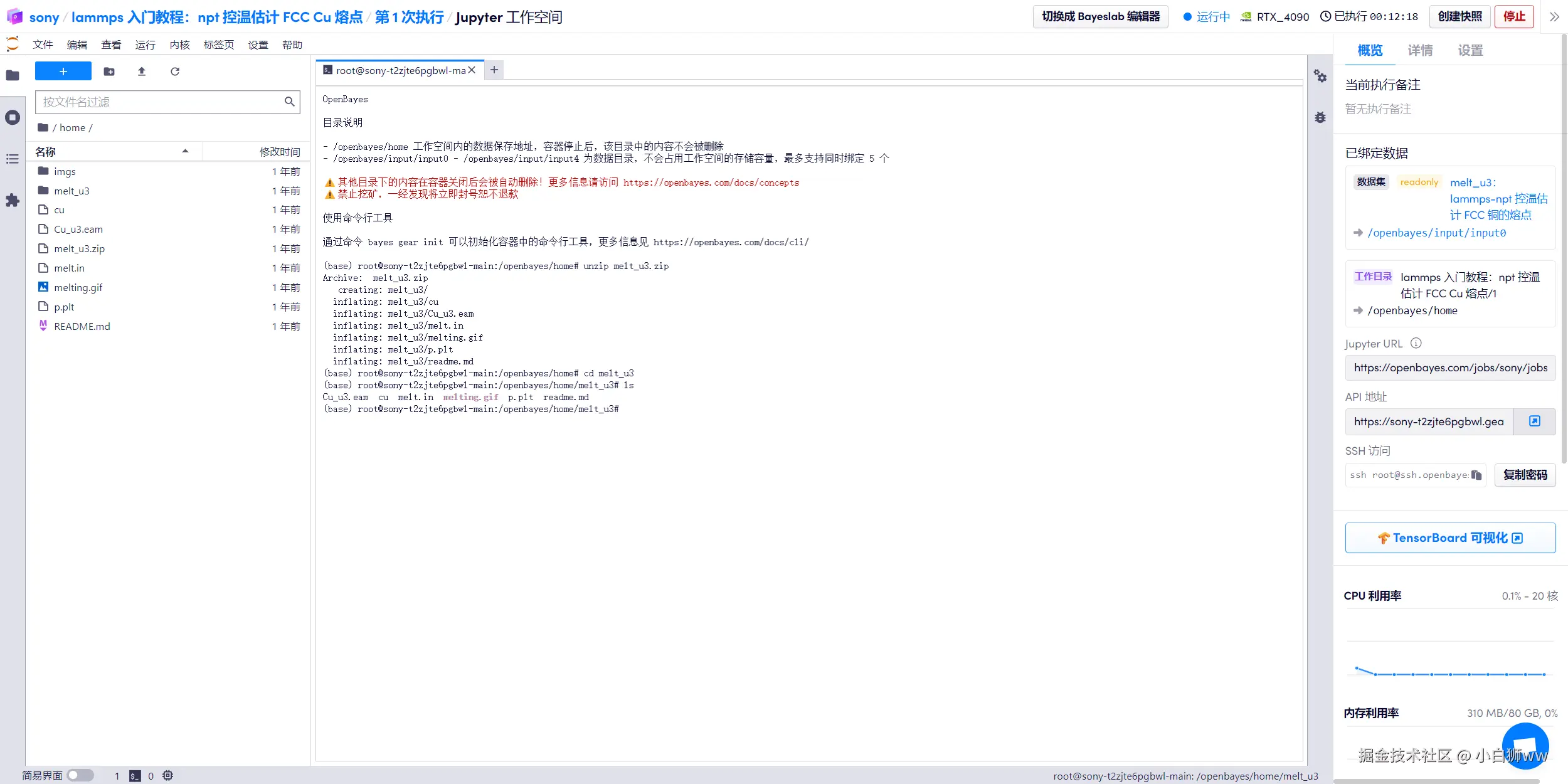
Task: Refresh the file browser list
Action: pyautogui.click(x=175, y=72)
